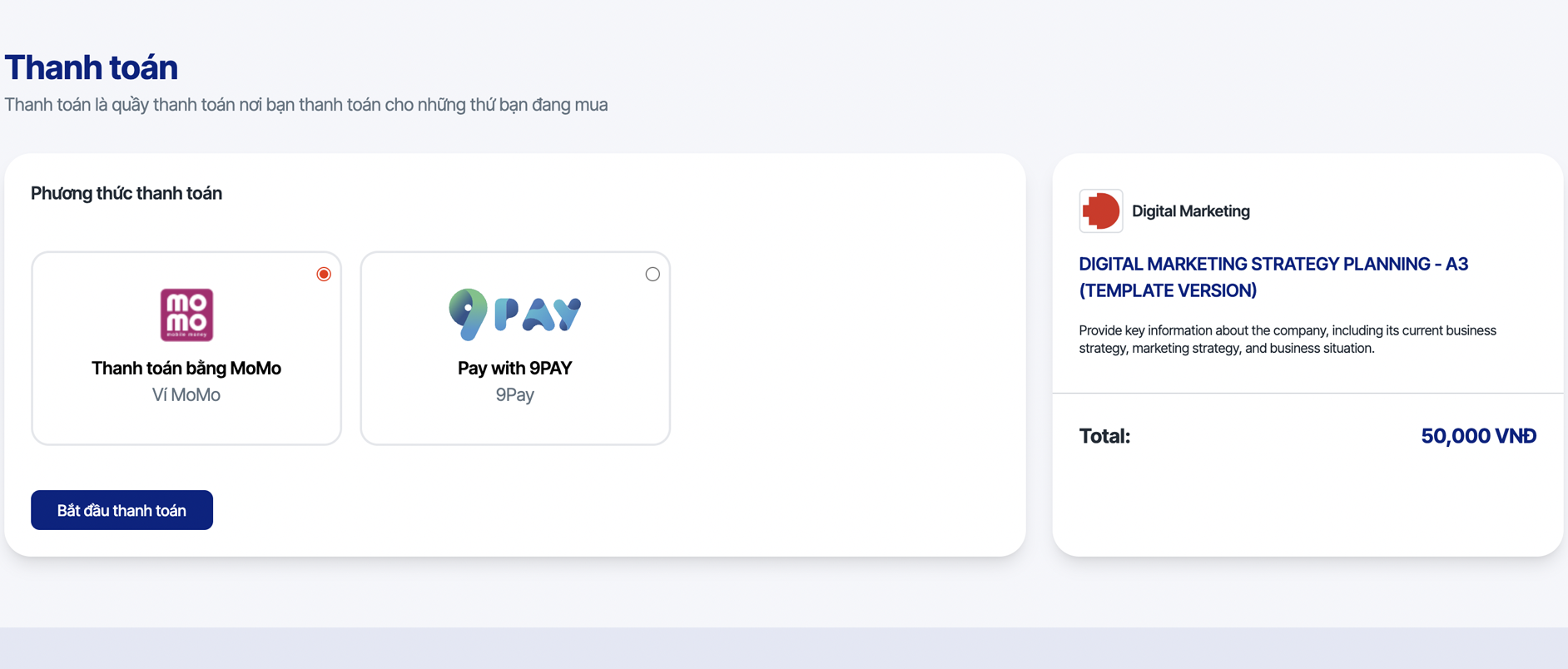Click the course description paragraph
This screenshot has width=1568, height=669.
(x=1287, y=339)
